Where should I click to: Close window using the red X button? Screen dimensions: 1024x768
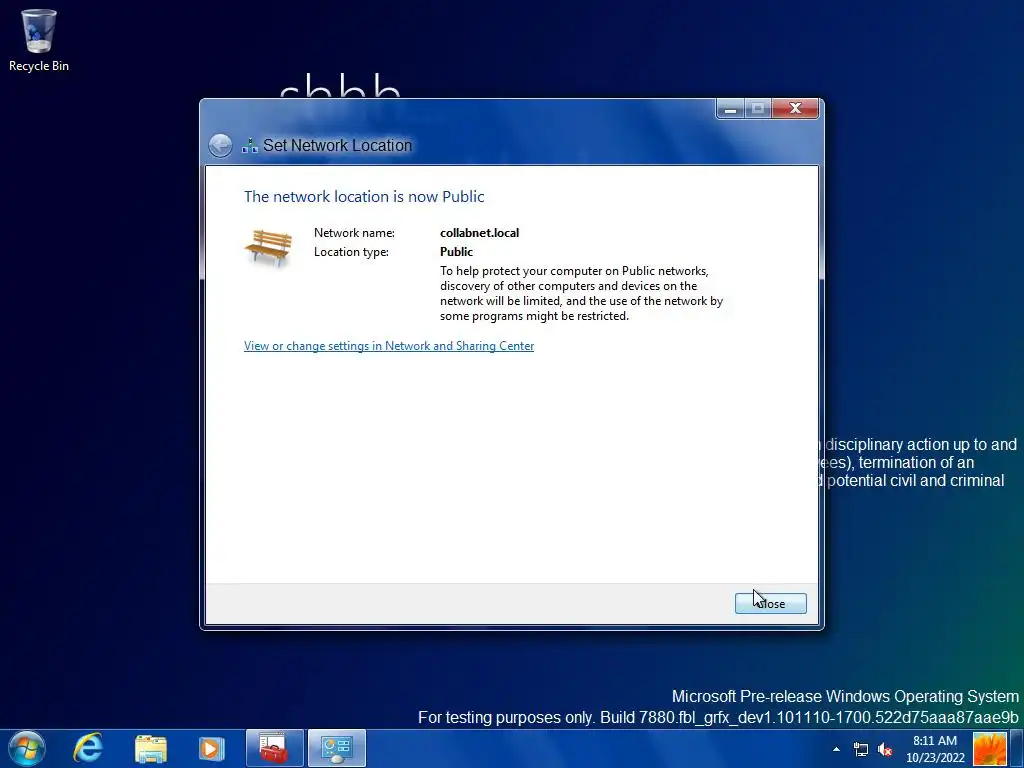[x=795, y=108]
